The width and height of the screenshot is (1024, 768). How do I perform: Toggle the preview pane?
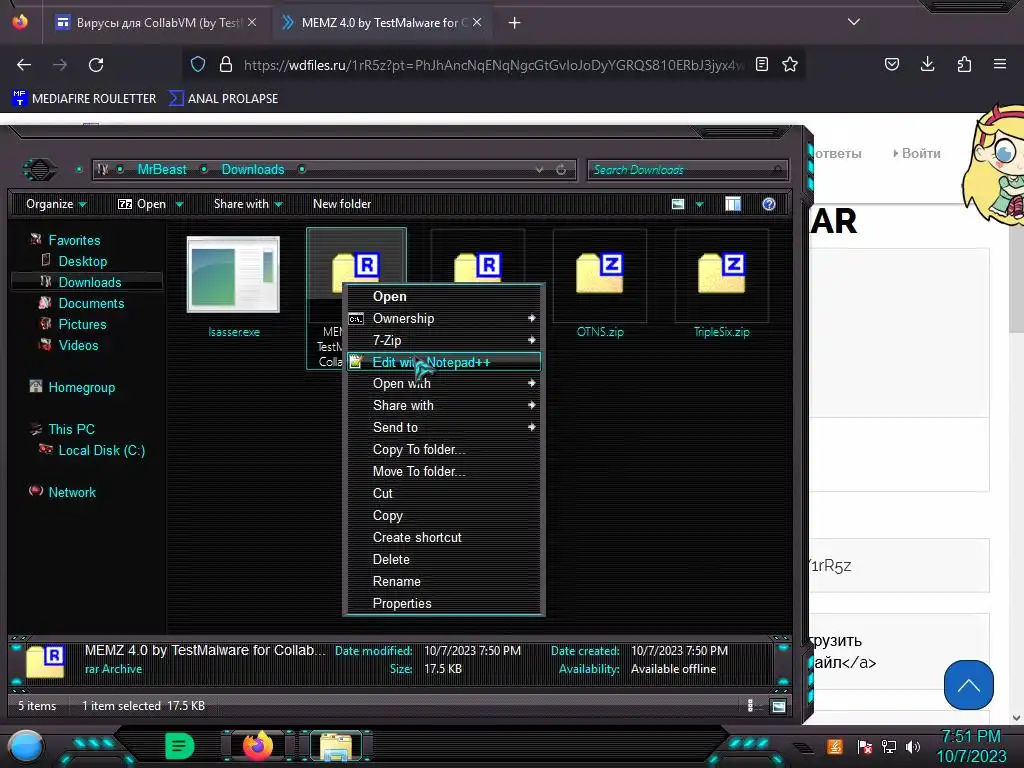click(733, 204)
